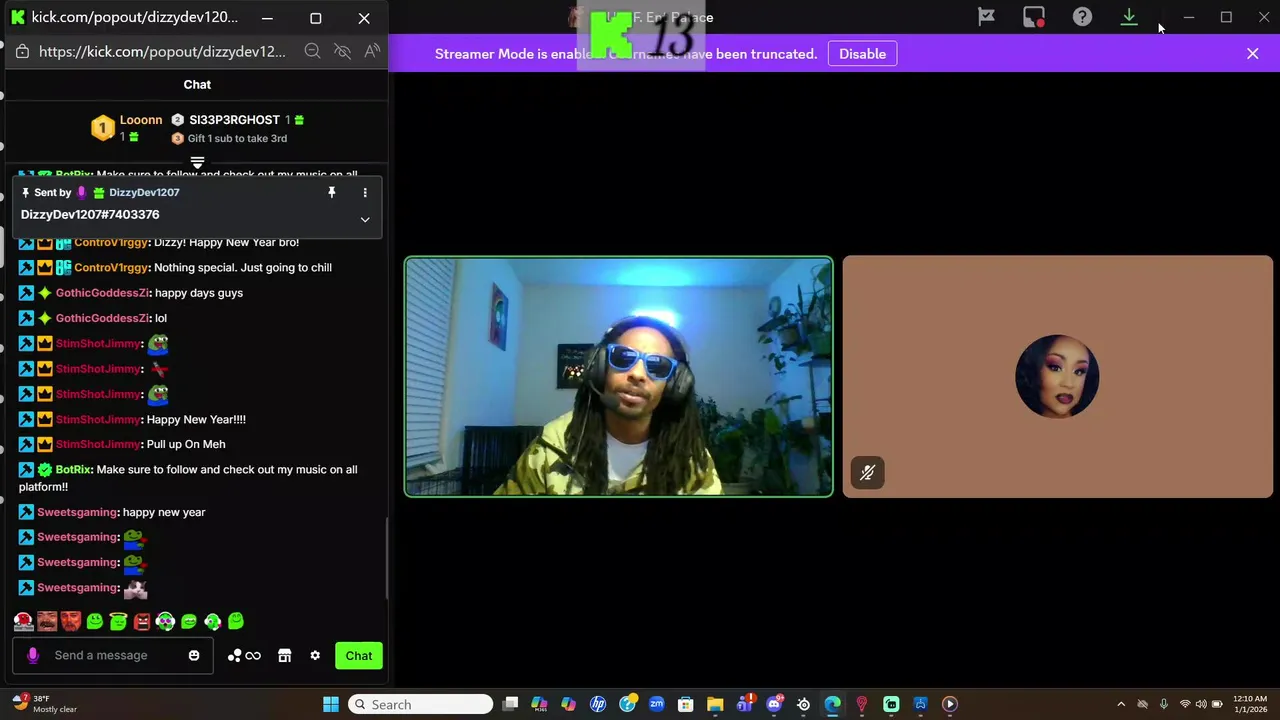The height and width of the screenshot is (720, 1280).
Task: Click the chat scrollbar thumb
Action: (386, 558)
